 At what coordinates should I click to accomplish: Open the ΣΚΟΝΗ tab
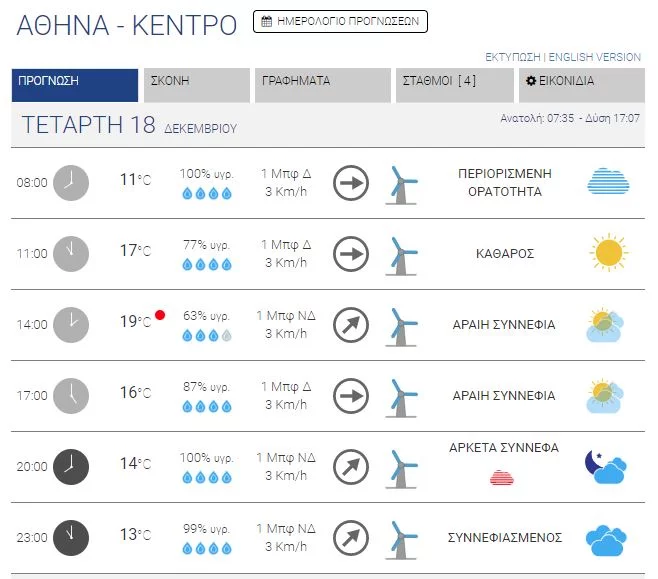click(198, 82)
